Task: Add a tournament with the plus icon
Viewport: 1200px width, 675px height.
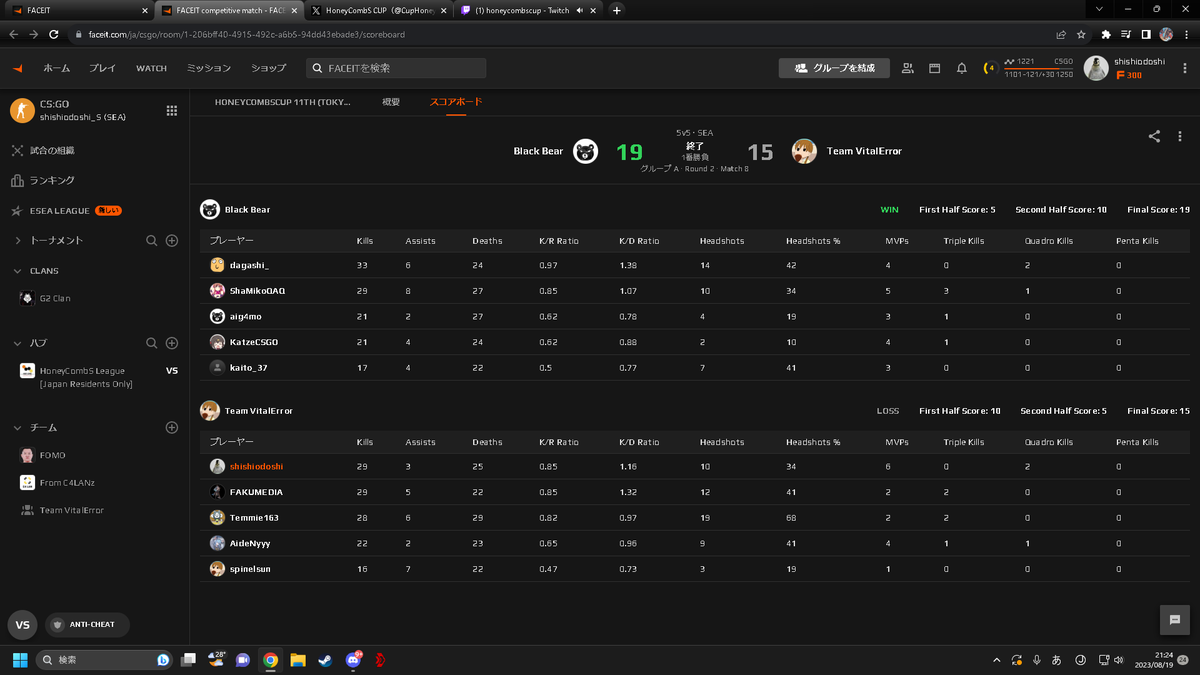Action: [x=172, y=241]
